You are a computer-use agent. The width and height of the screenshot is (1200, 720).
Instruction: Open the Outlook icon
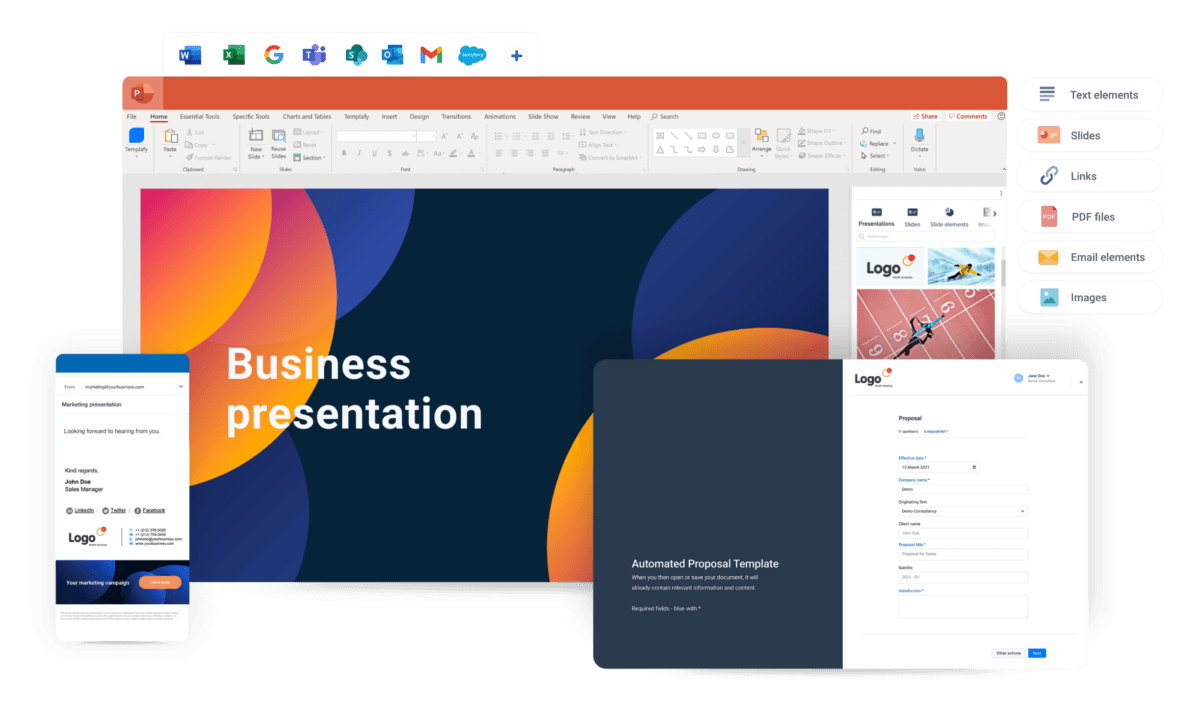click(392, 55)
